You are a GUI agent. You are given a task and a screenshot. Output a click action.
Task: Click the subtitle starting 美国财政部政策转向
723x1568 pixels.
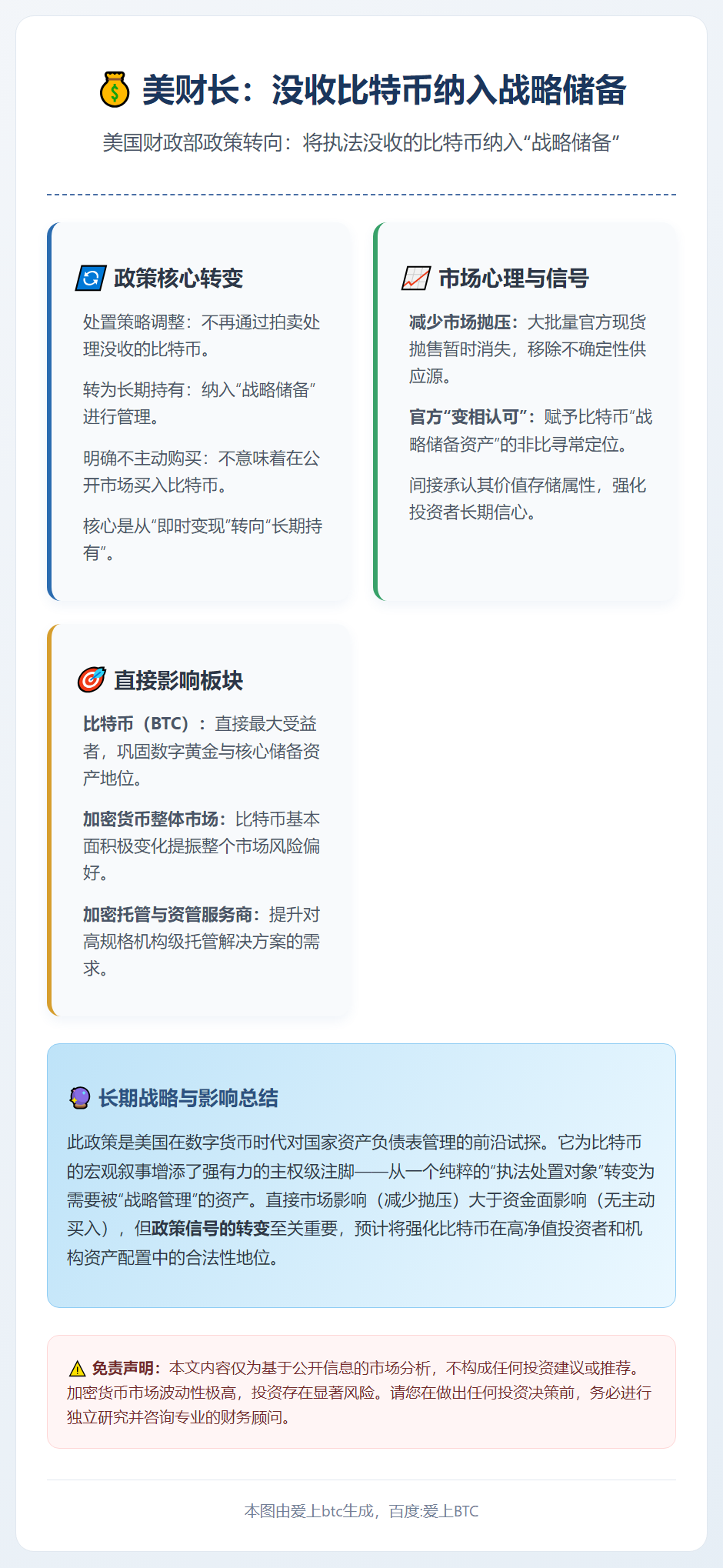[361, 143]
